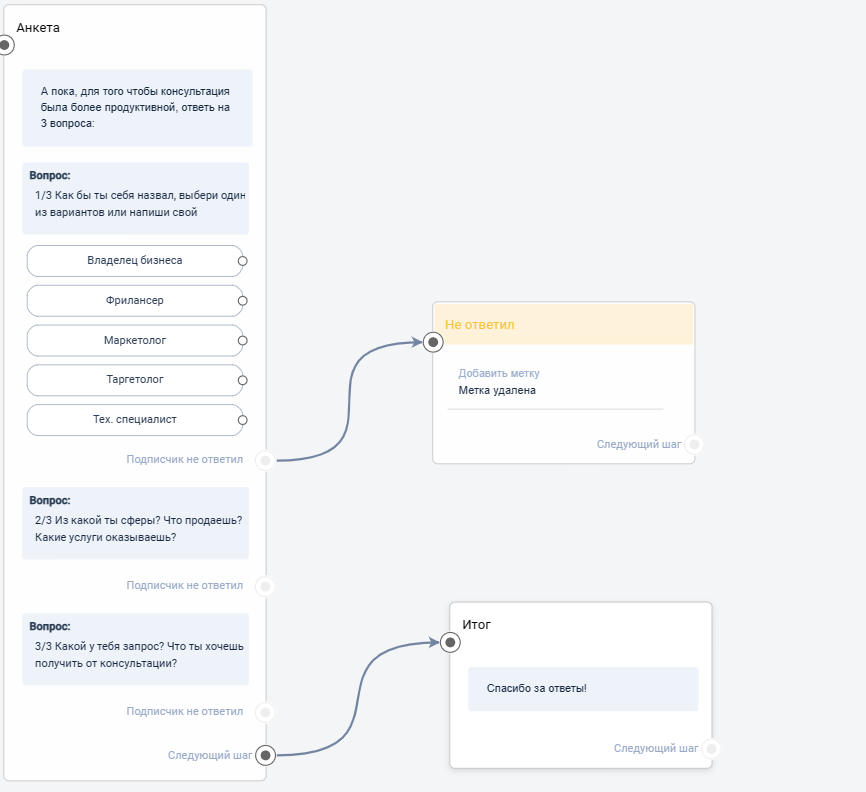Click the output dot on the Владелец бизнеса option
Image resolution: width=866 pixels, height=792 pixels.
coord(243,261)
